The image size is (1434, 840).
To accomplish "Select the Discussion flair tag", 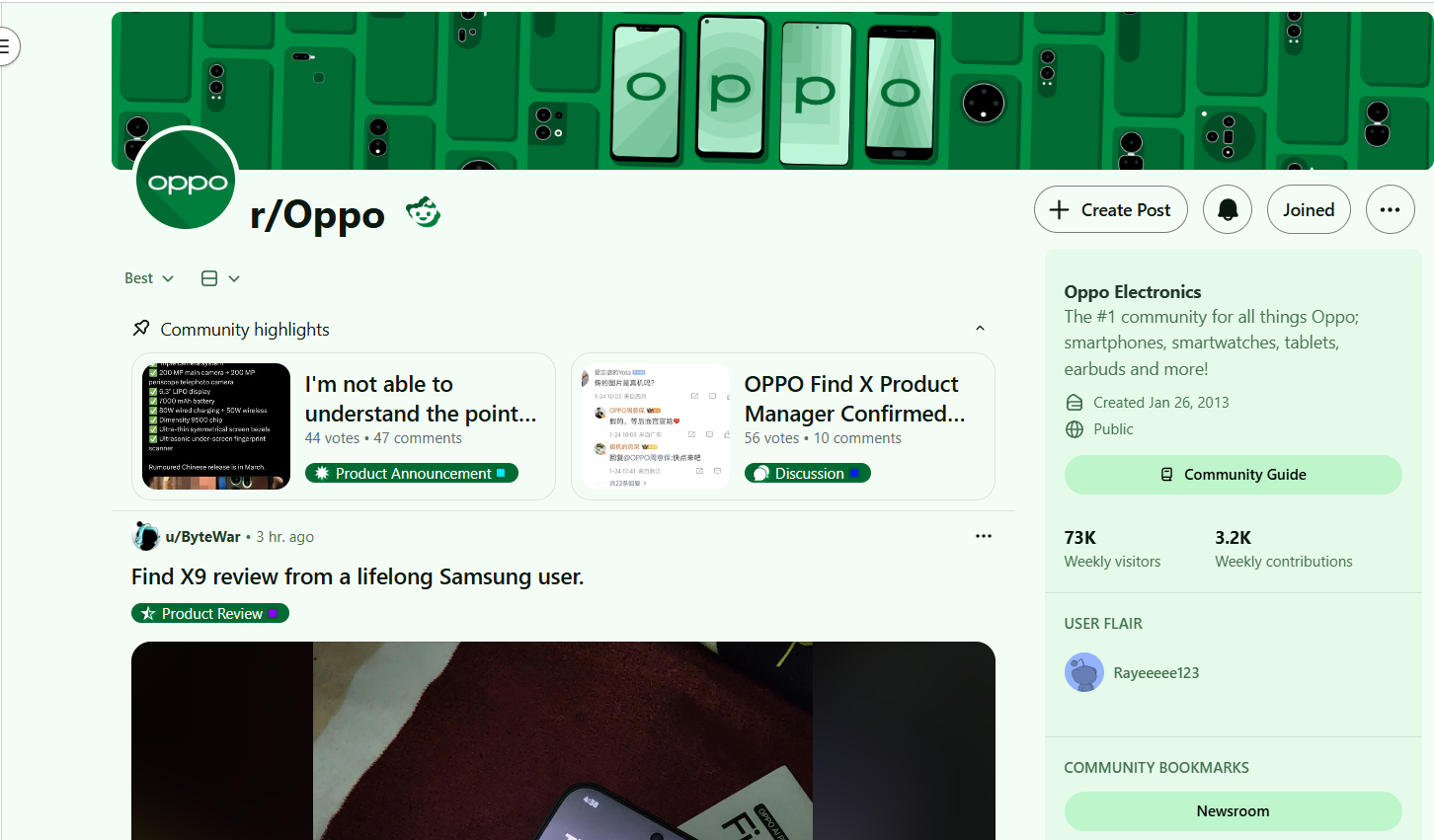I will (x=807, y=474).
